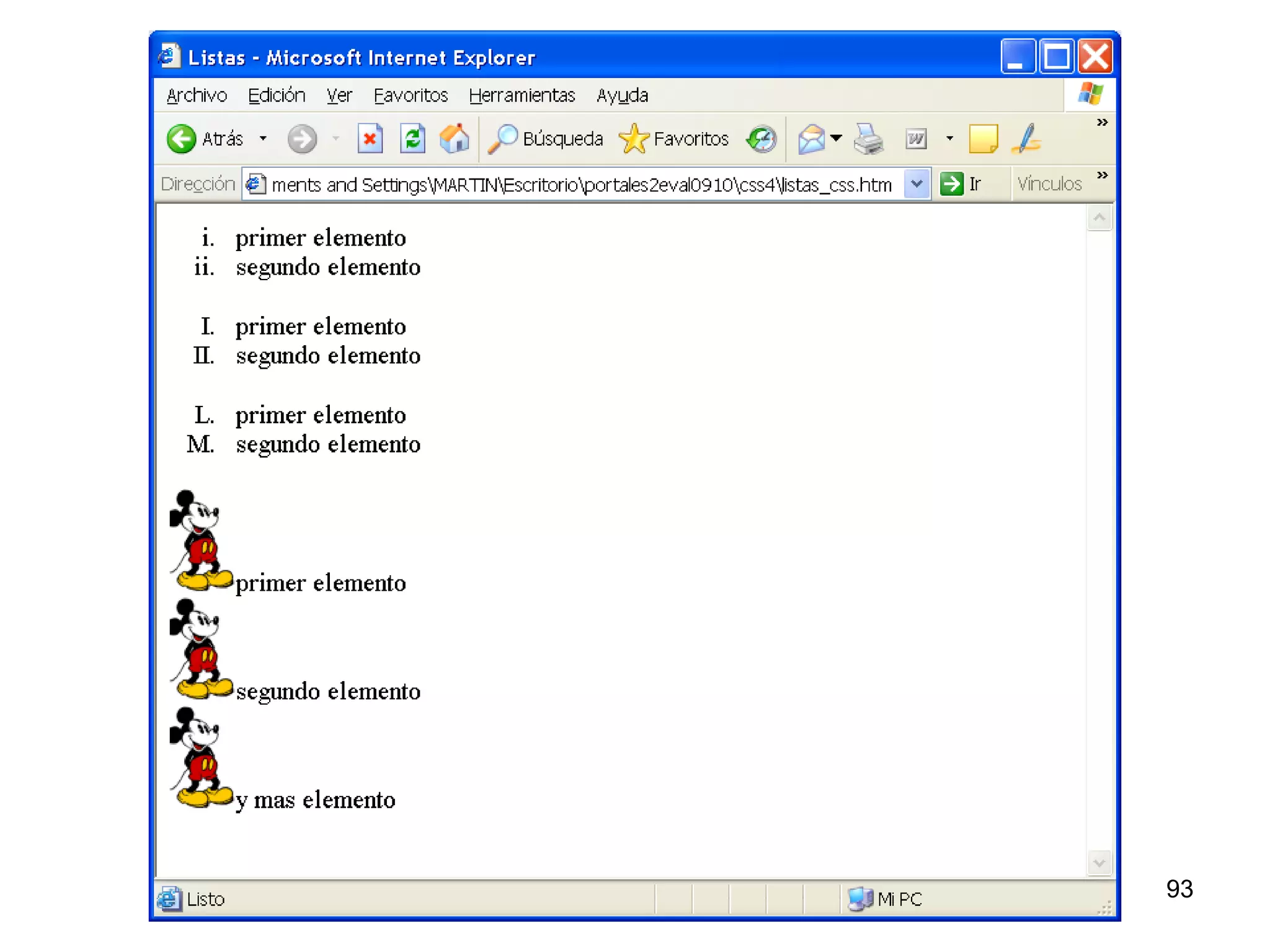Click the Atrás back arrow button
The height and width of the screenshot is (952, 1270).
point(182,139)
